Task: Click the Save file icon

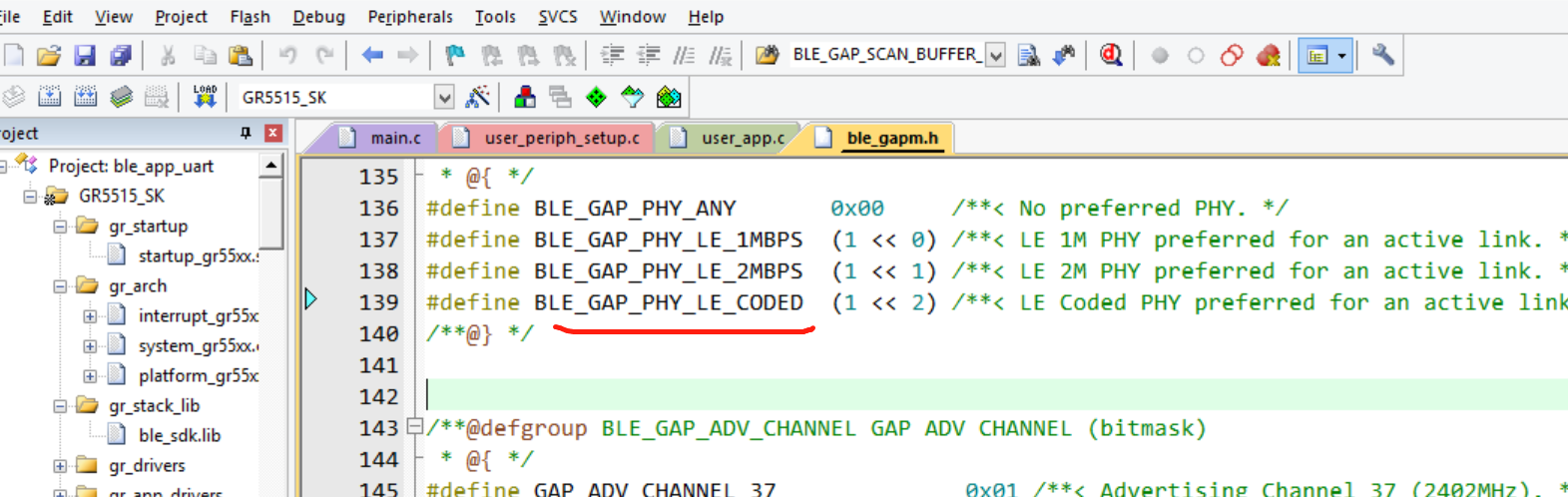Action: point(85,56)
